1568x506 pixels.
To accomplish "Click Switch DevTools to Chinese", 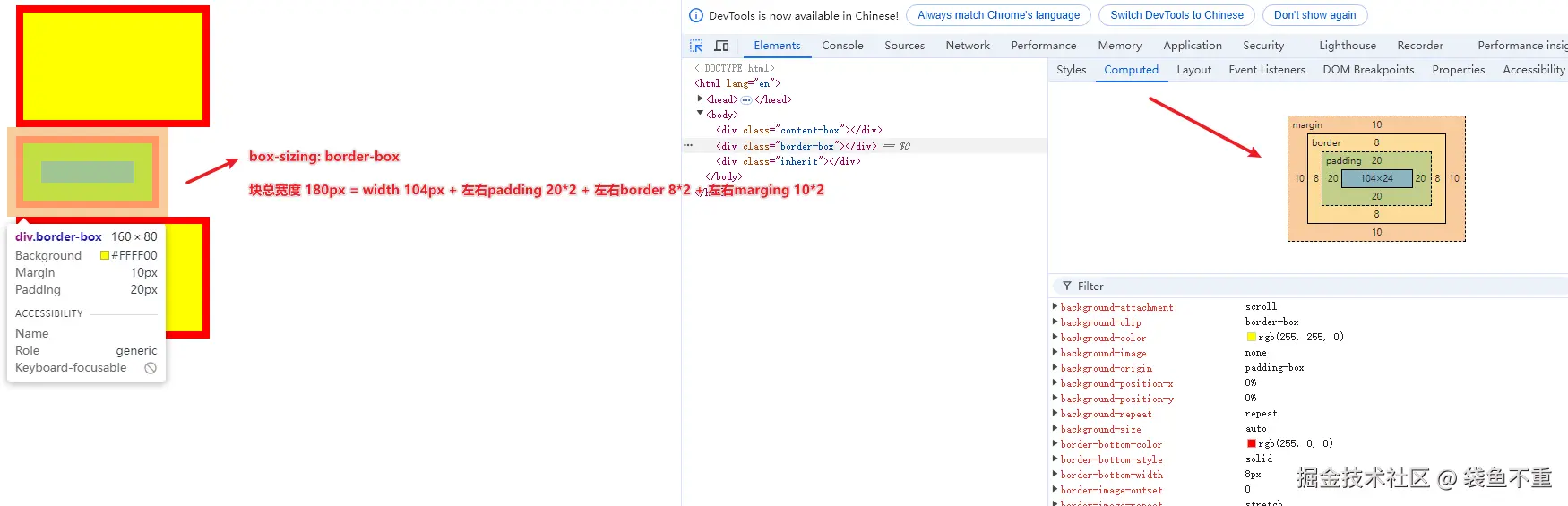I will [1176, 15].
